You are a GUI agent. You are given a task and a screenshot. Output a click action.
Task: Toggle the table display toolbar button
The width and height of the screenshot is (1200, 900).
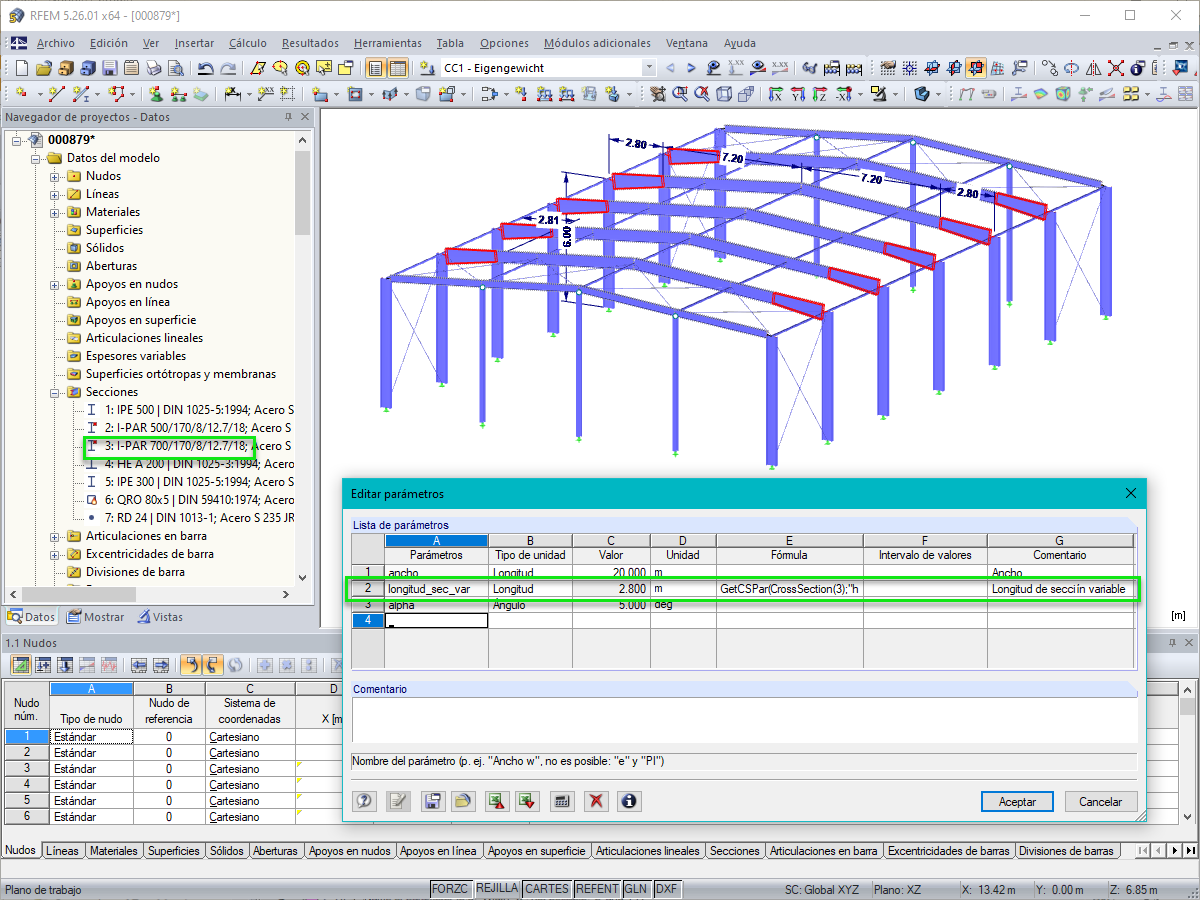[398, 69]
